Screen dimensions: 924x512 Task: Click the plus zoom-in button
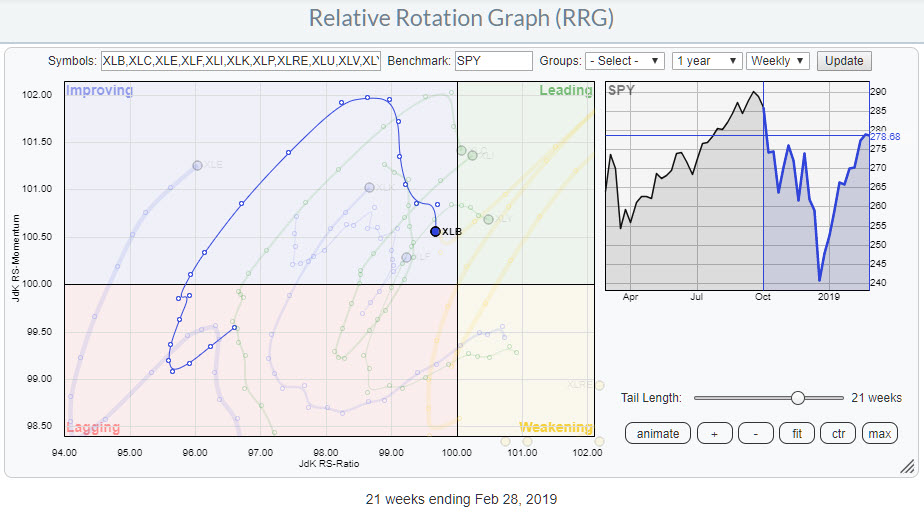pos(714,434)
